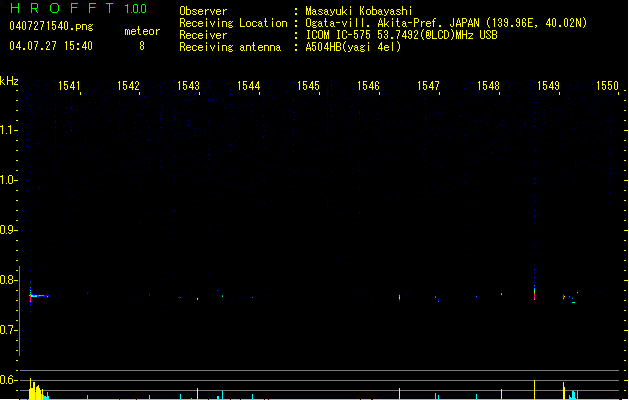Image resolution: width=629 pixels, height=400 pixels.
Task: Click the HROFFT 1.0.0 title text
Action: pyautogui.click(x=78, y=8)
